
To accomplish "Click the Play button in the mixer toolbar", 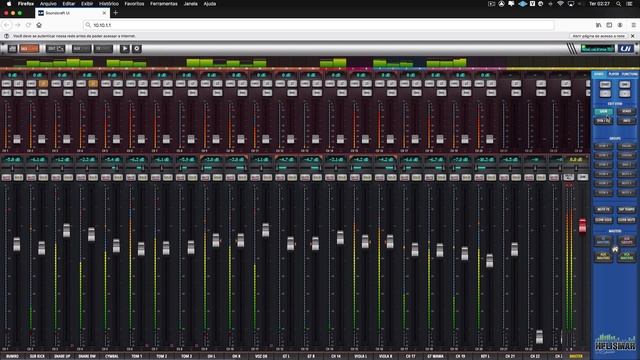I will pyautogui.click(x=124, y=49).
